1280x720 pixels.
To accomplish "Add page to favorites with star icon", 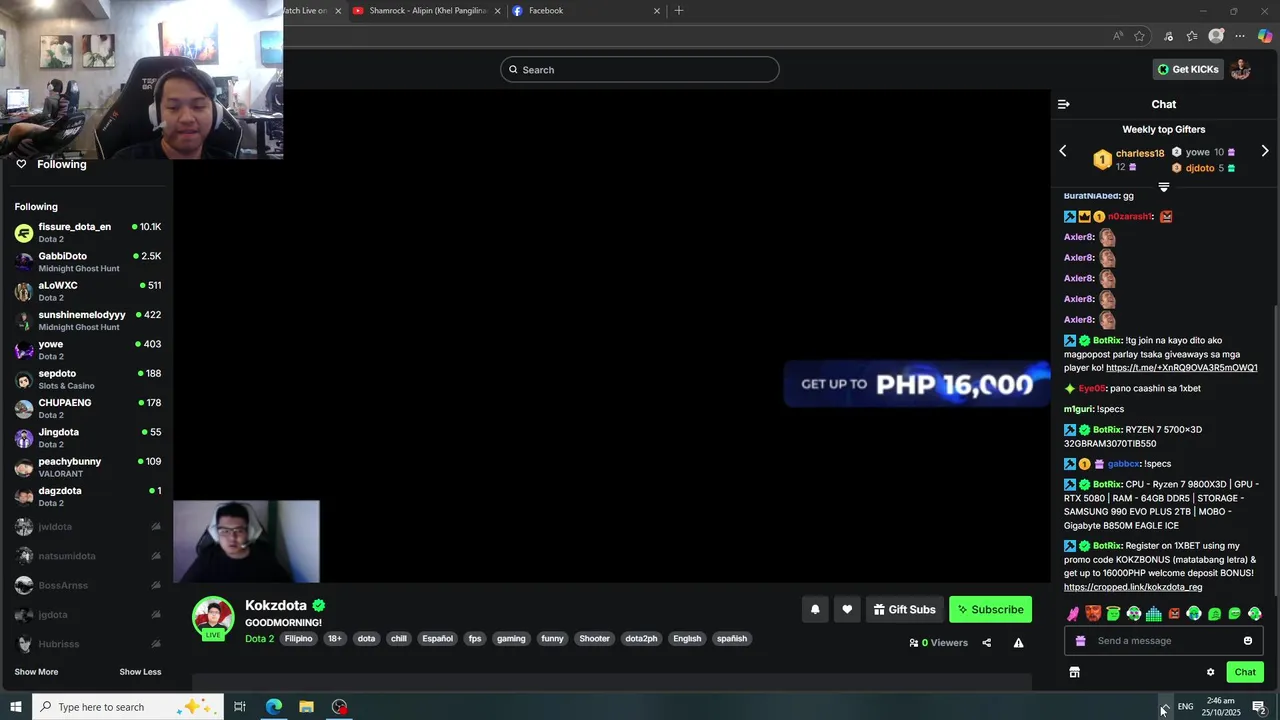I will pyautogui.click(x=1139, y=36).
